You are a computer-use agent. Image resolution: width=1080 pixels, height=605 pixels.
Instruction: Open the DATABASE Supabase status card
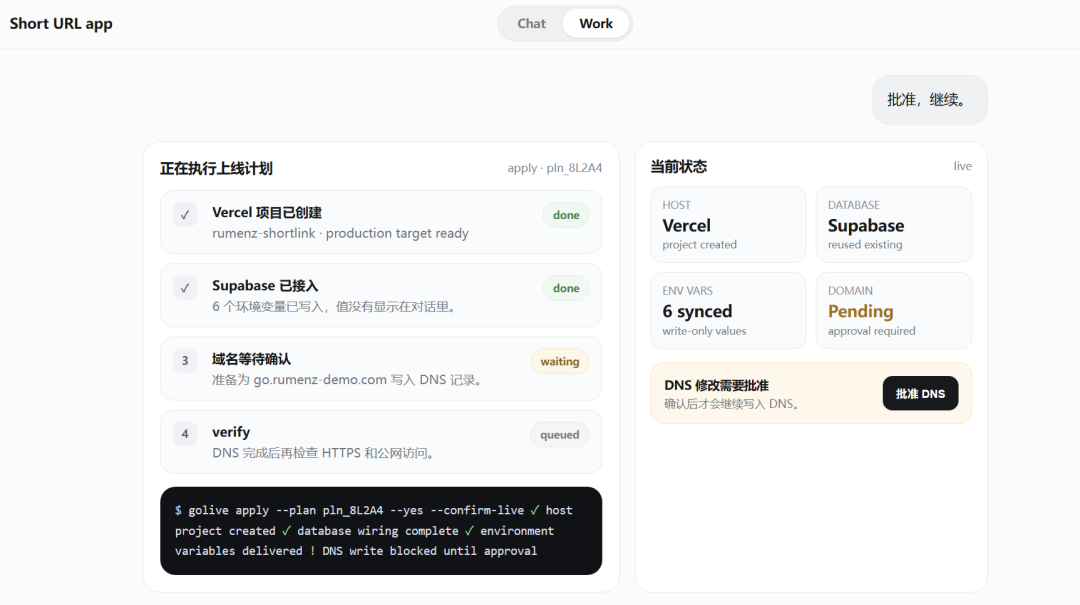point(893,225)
